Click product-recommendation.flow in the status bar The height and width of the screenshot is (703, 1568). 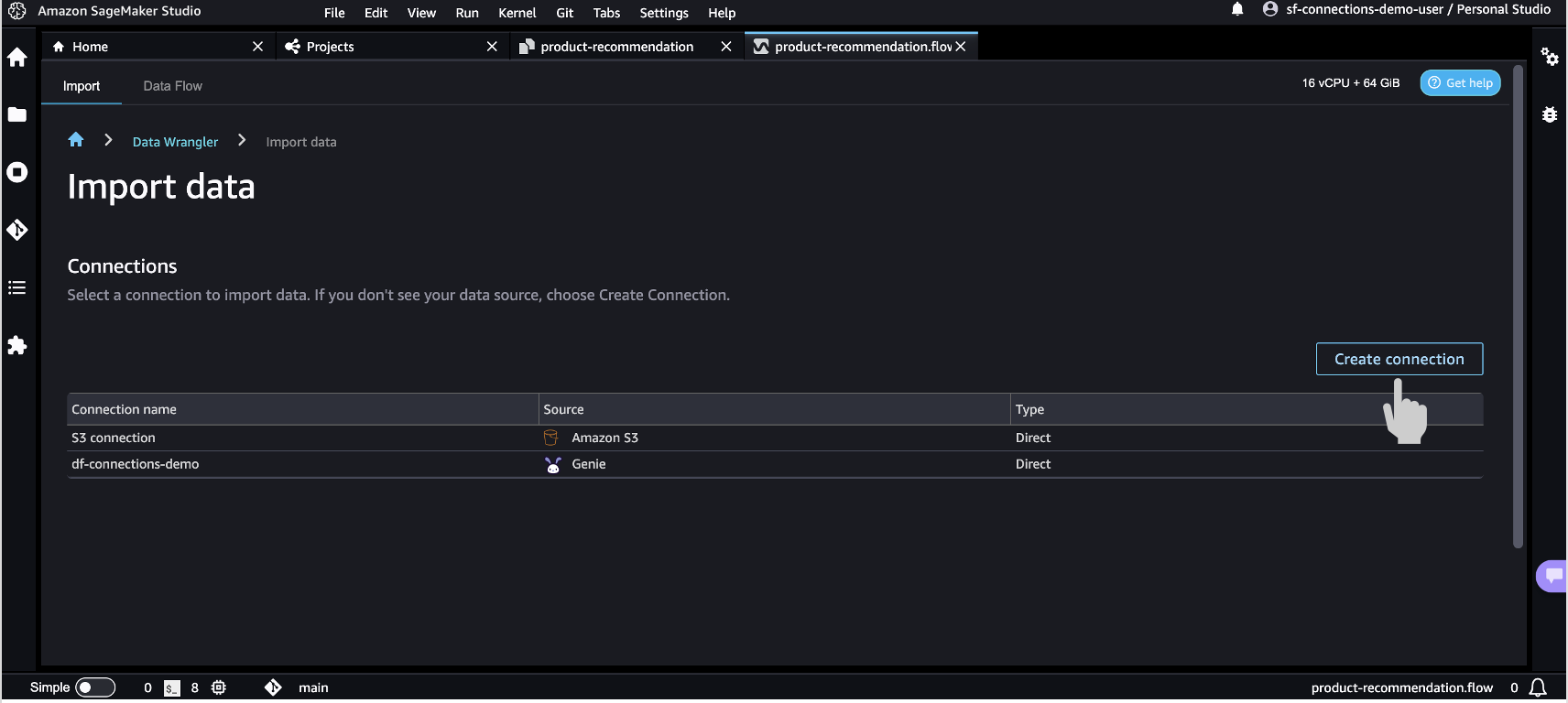click(1402, 687)
